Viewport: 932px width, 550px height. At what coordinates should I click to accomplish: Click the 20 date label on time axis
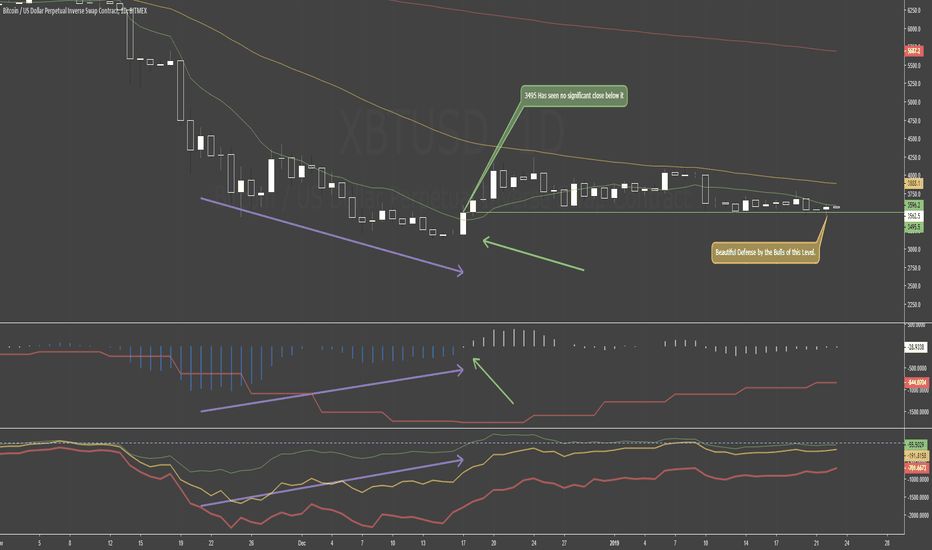pos(493,543)
